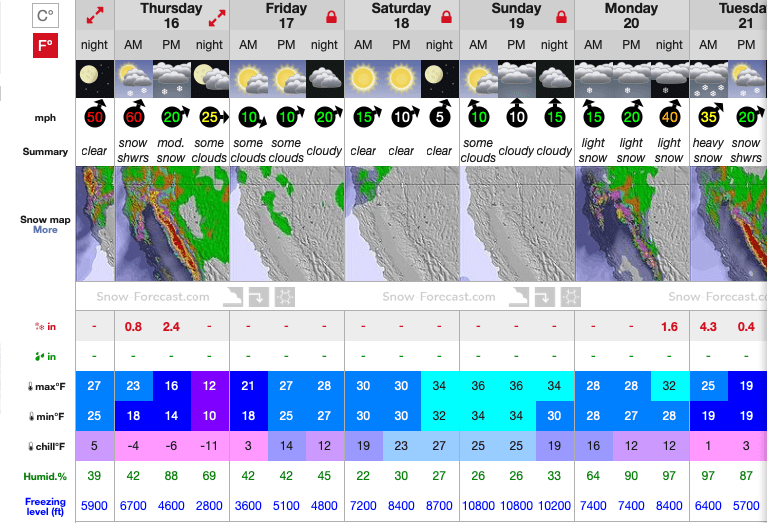Image resolution: width=768 pixels, height=523 pixels.
Task: Click the 8700 freezing level value
Action: pos(439,506)
